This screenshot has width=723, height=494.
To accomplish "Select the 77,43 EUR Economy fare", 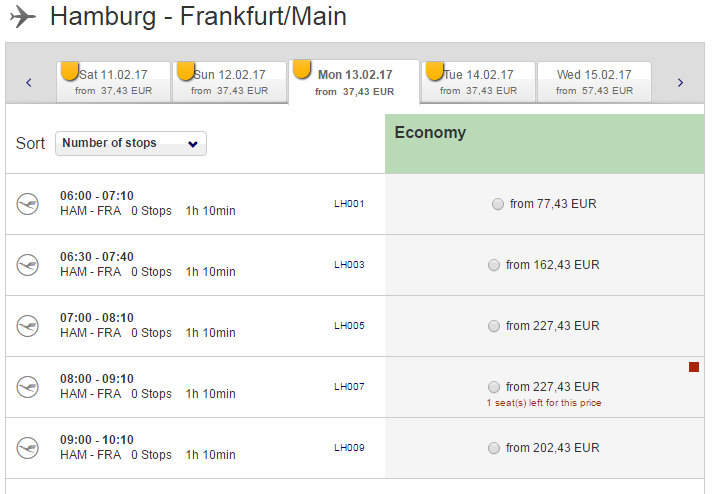I will click(498, 204).
